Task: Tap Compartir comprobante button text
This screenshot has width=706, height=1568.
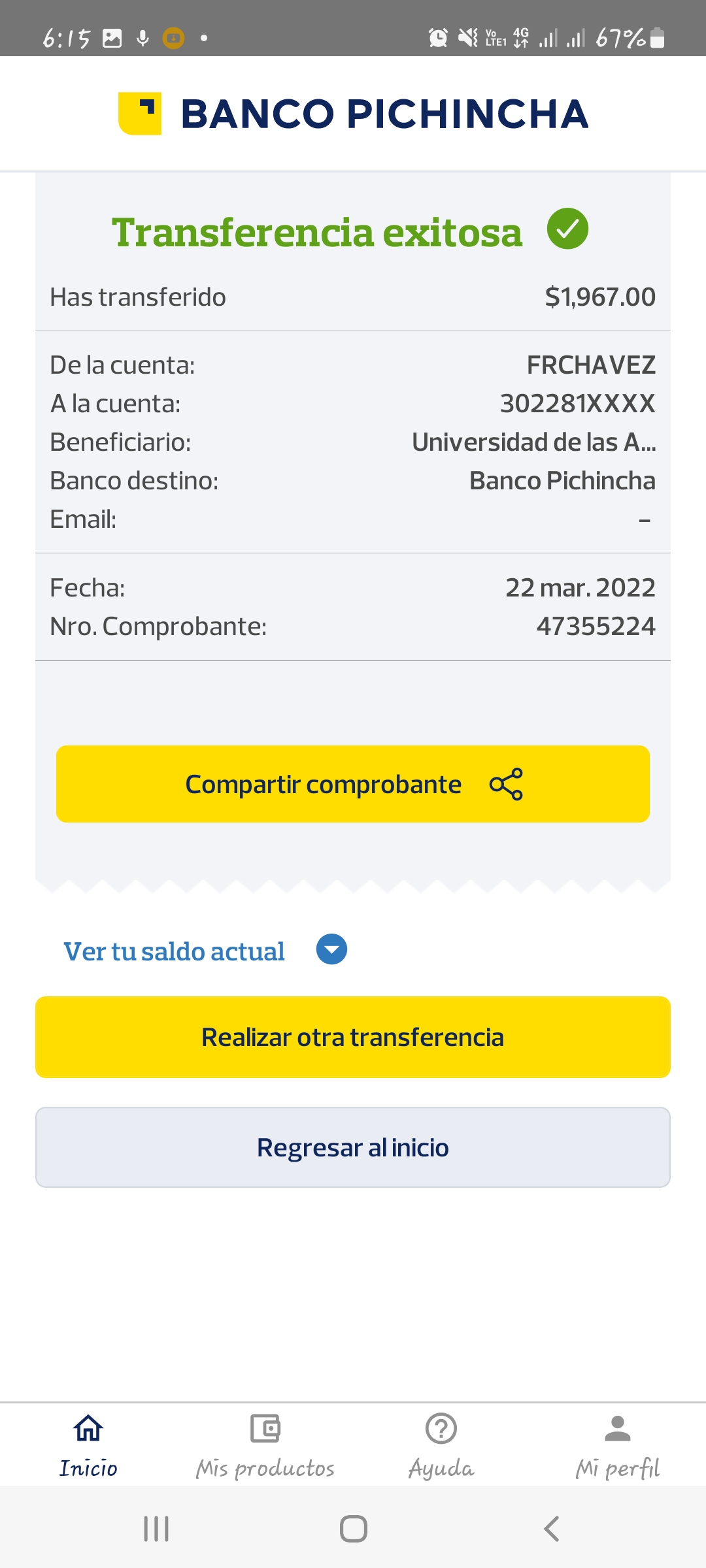Action: click(x=323, y=784)
